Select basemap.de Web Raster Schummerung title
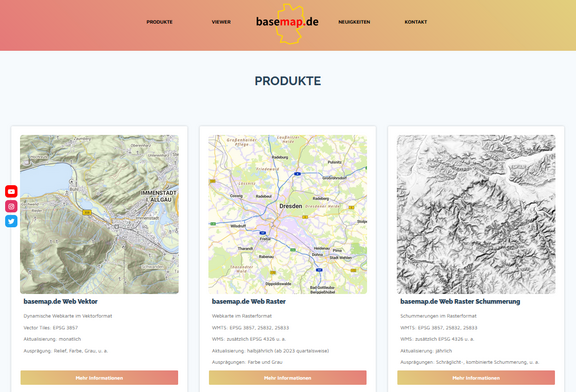This screenshot has width=576, height=392. tap(460, 302)
